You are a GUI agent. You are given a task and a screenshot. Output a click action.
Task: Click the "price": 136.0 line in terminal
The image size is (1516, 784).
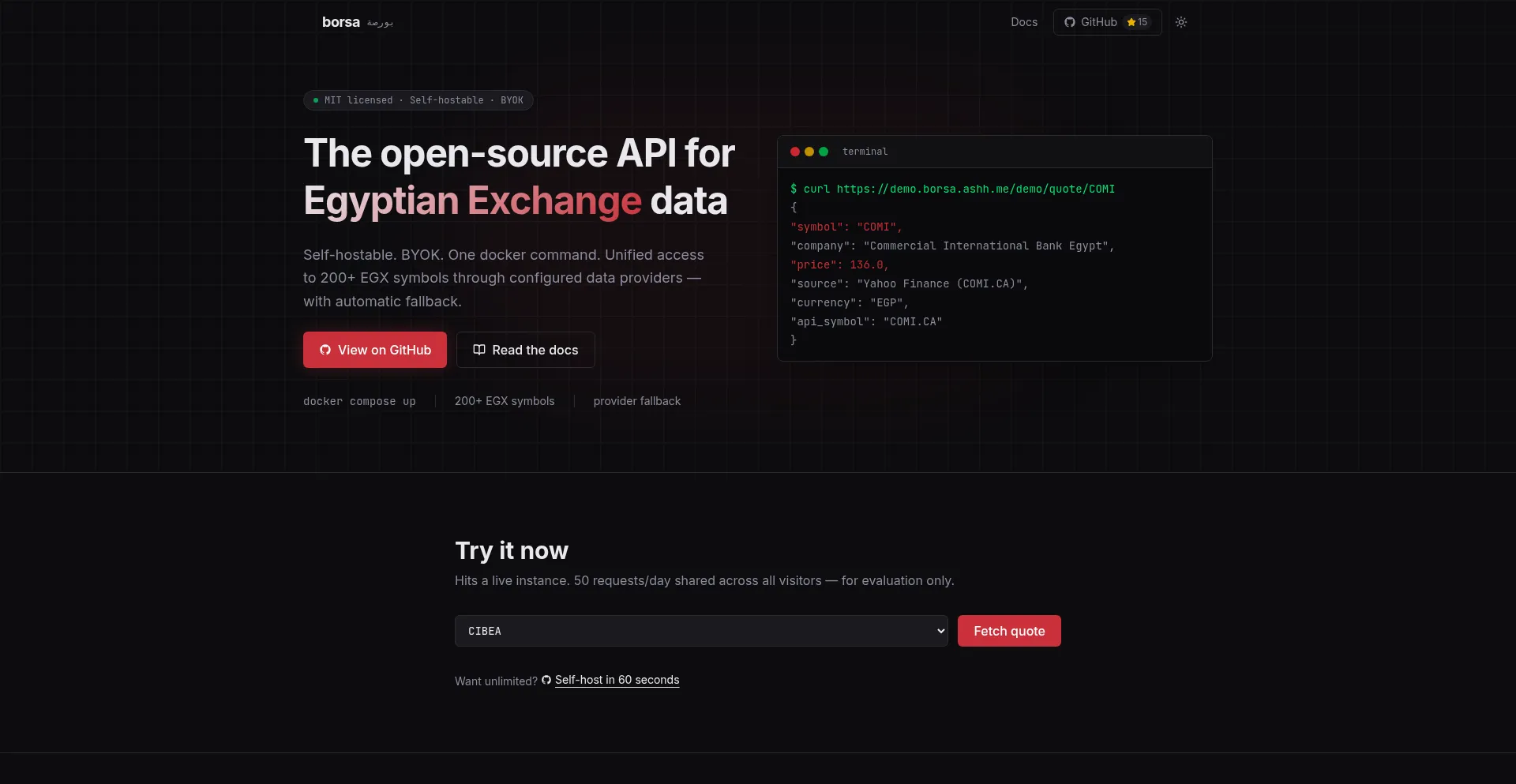[840, 264]
